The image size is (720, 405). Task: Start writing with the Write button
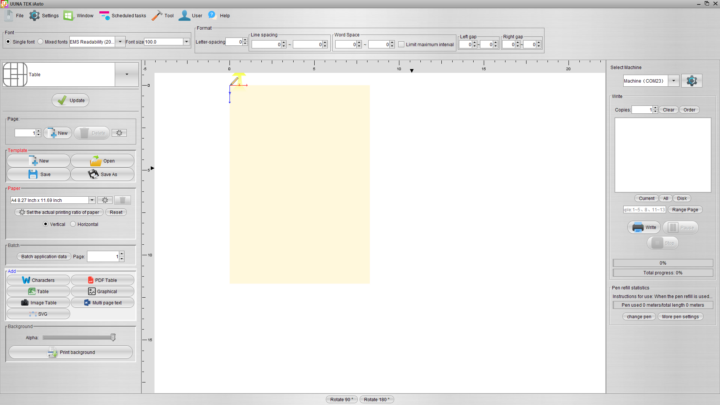click(x=644, y=227)
